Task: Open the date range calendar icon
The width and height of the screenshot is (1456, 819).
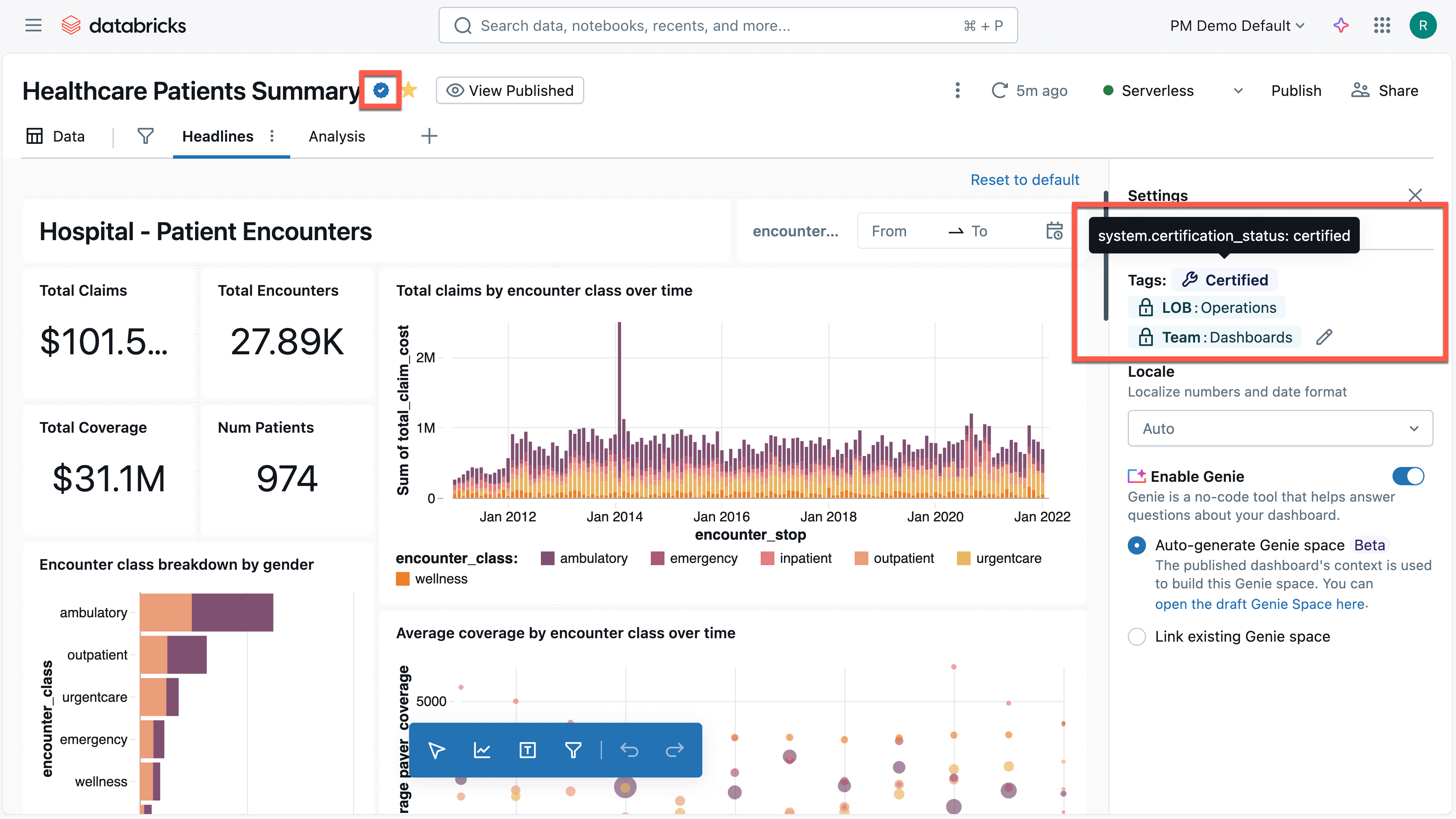Action: pos(1054,231)
